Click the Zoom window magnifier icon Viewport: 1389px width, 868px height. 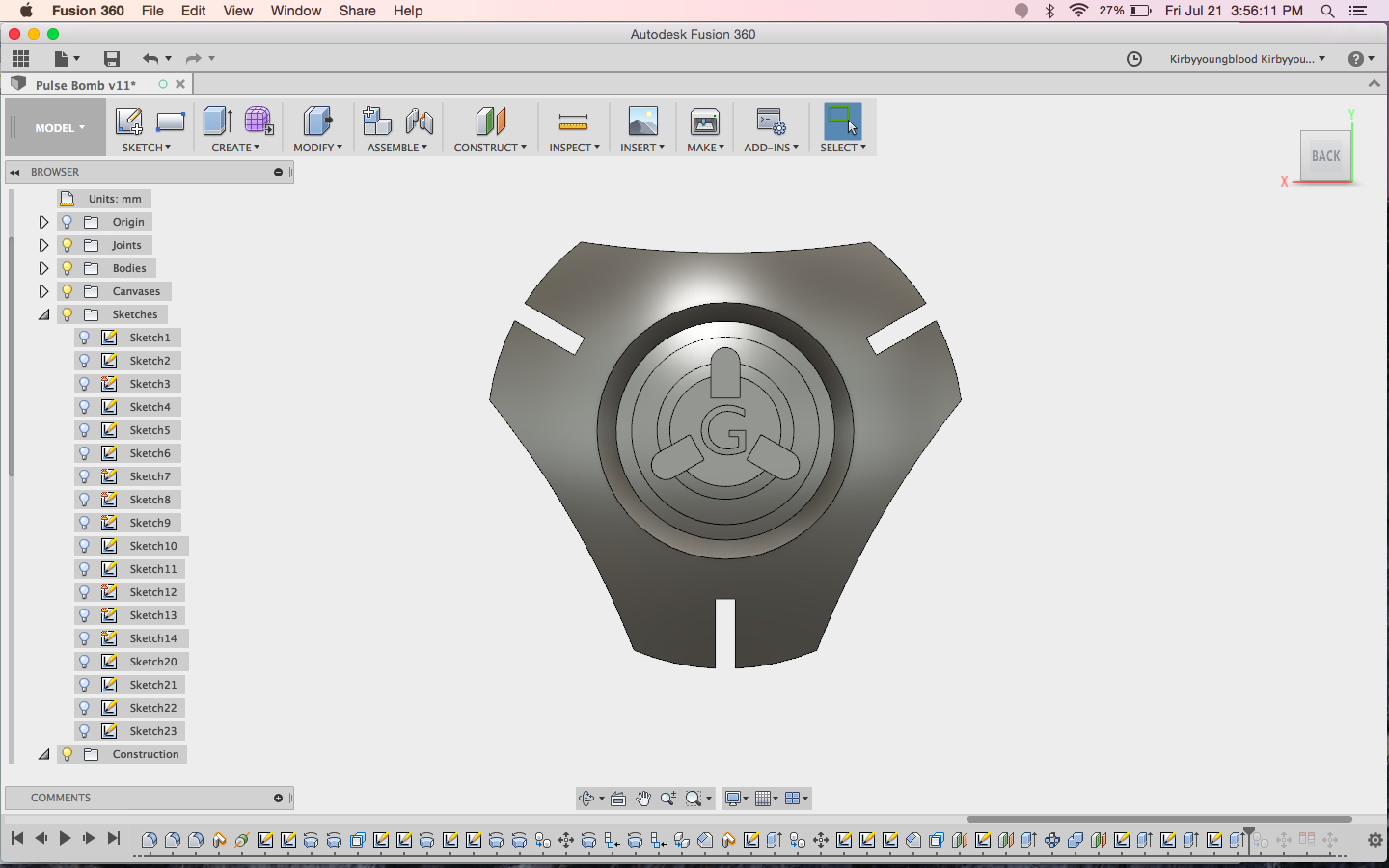point(694,799)
